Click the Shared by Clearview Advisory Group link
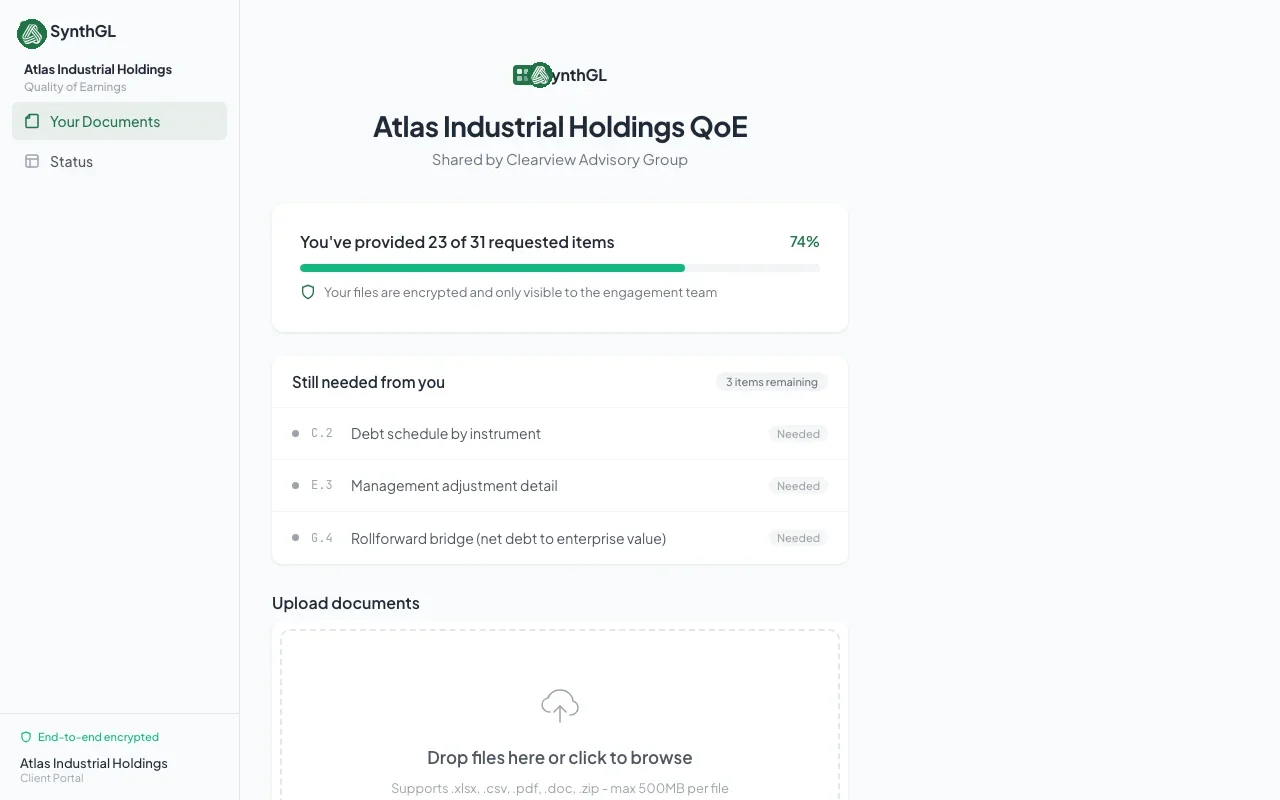 click(x=559, y=159)
